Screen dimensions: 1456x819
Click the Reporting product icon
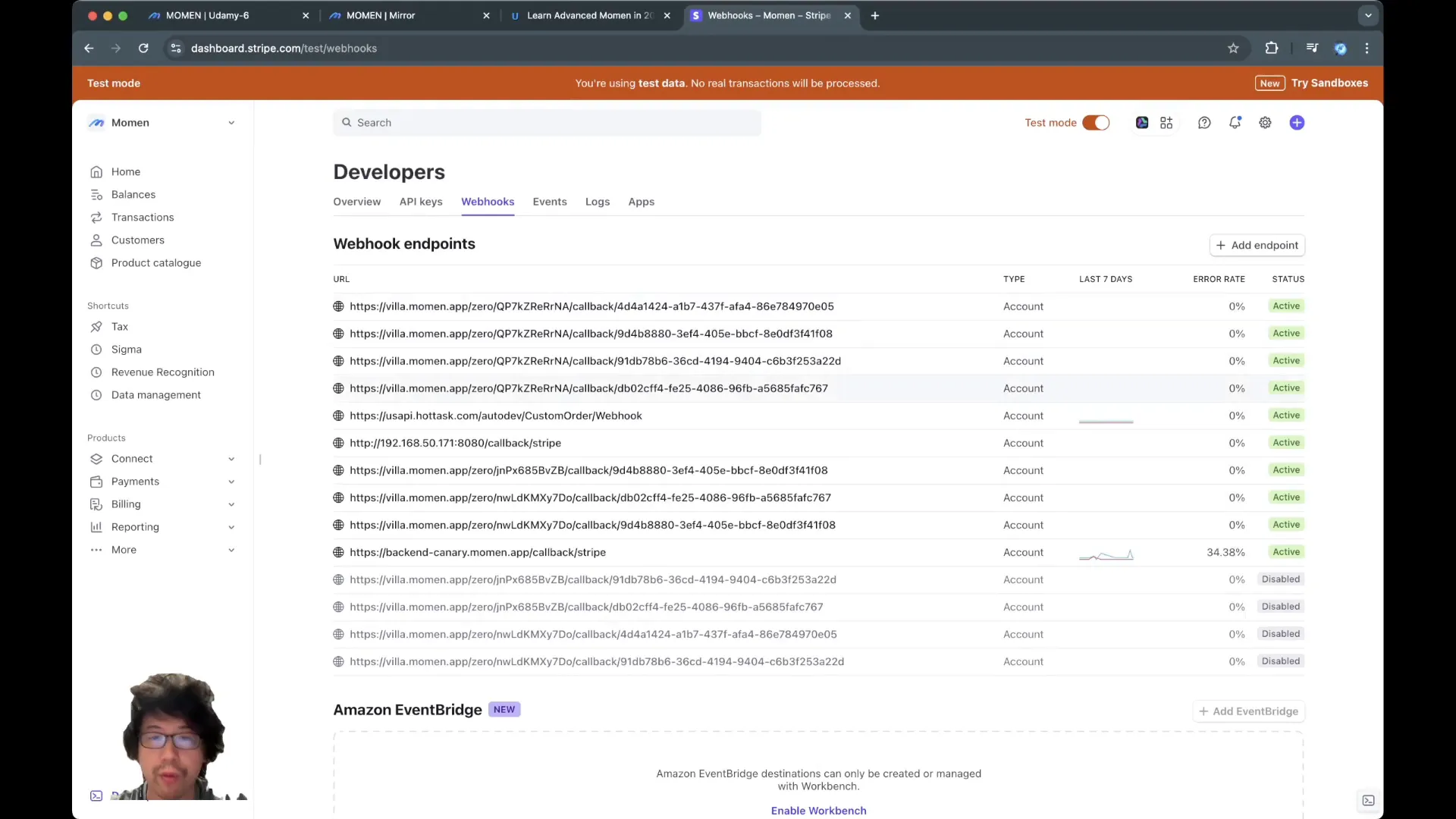[x=96, y=527]
